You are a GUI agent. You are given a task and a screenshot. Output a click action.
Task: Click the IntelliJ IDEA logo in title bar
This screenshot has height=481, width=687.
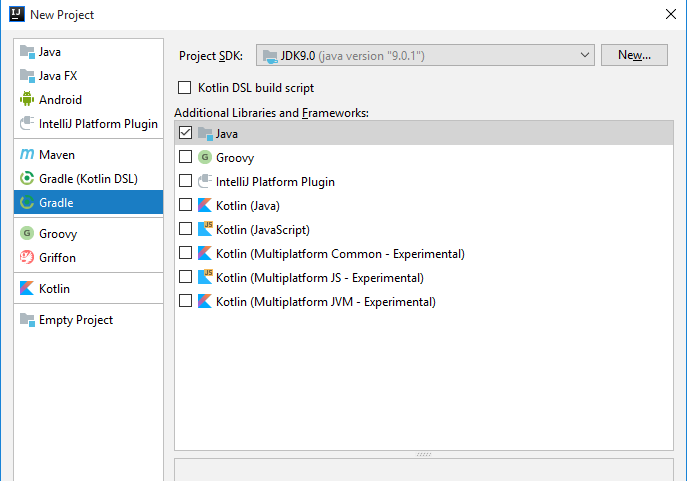click(x=17, y=14)
